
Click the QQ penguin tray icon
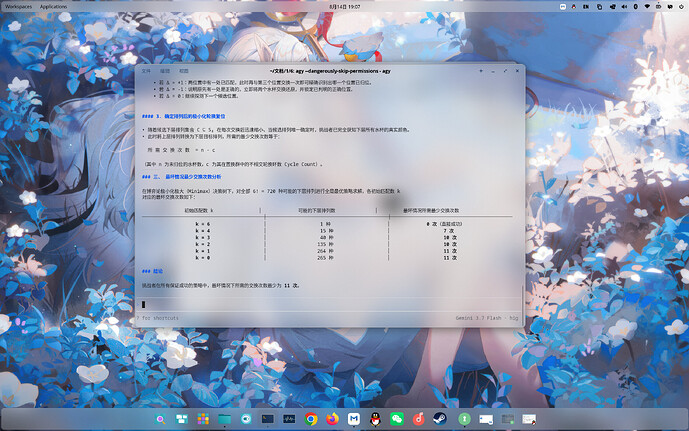574,7
